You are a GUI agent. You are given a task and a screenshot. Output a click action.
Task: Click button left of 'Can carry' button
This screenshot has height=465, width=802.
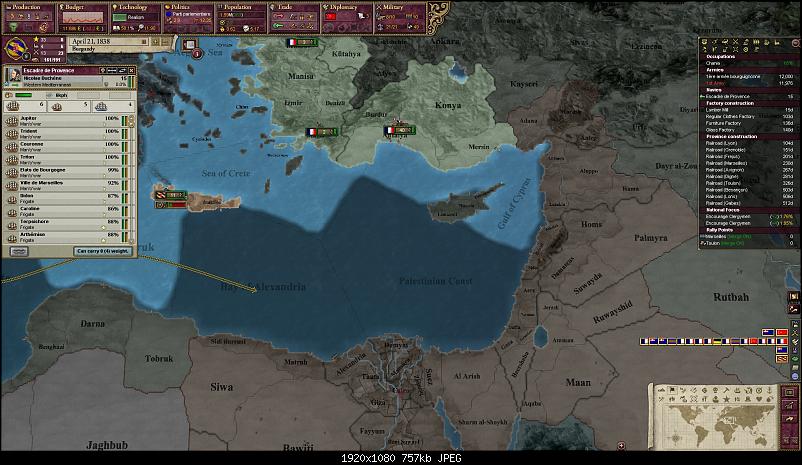(19, 251)
